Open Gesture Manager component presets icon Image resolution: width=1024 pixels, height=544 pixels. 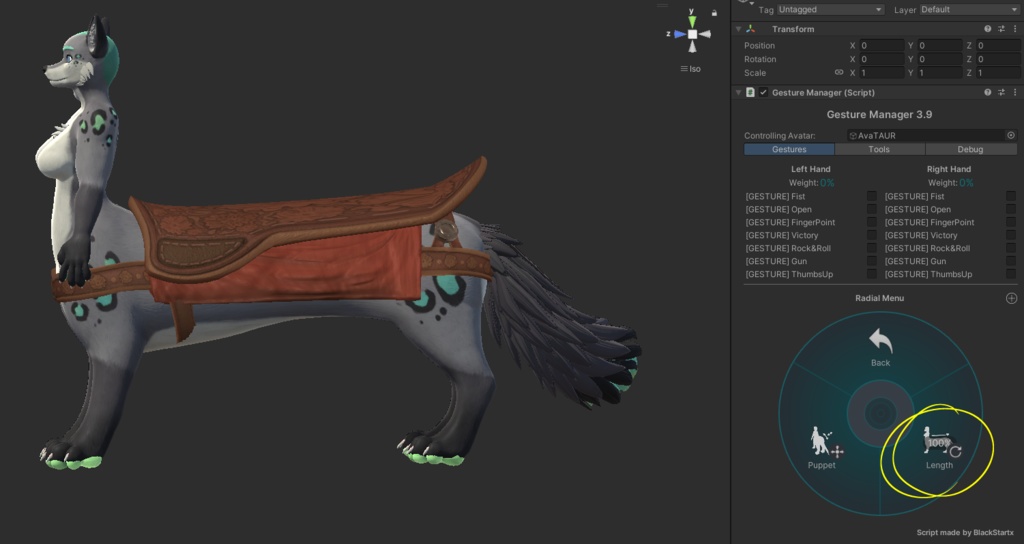point(1001,92)
